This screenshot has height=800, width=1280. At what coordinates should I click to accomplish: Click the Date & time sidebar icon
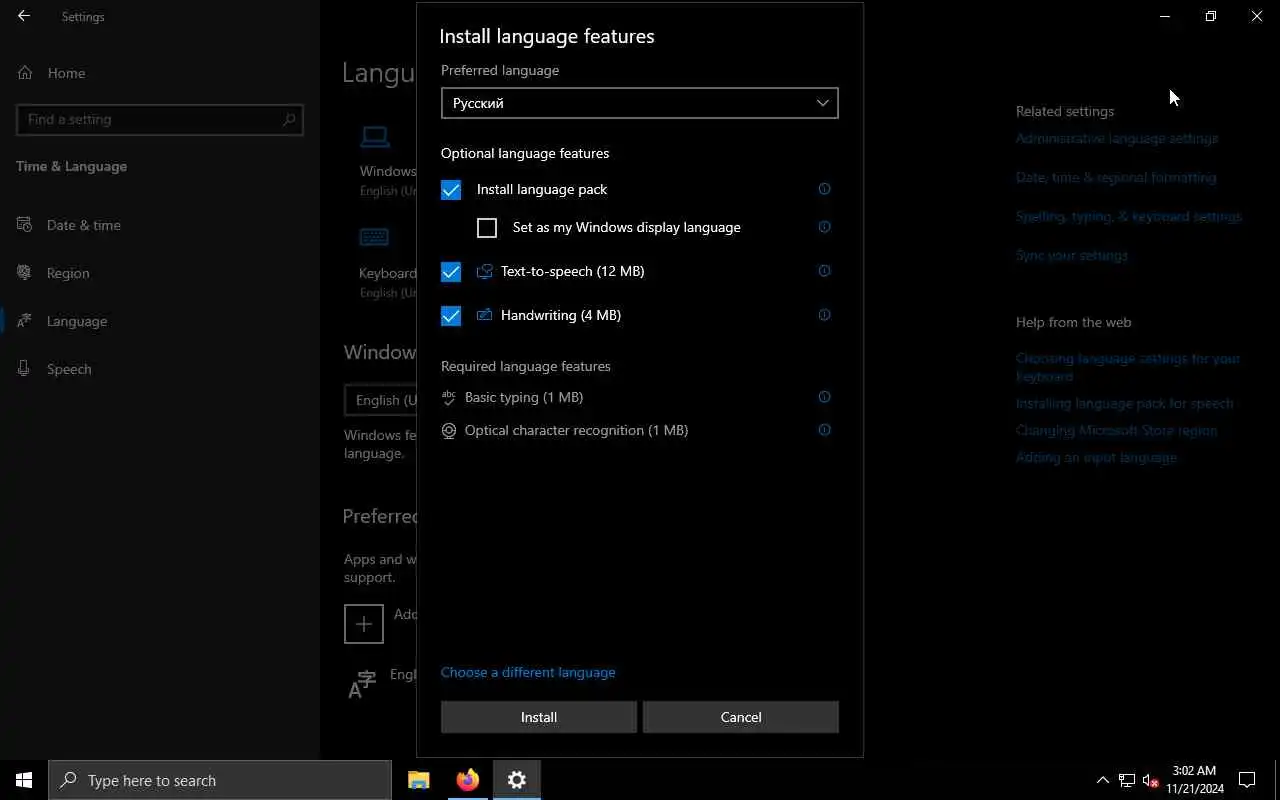pyautogui.click(x=25, y=225)
